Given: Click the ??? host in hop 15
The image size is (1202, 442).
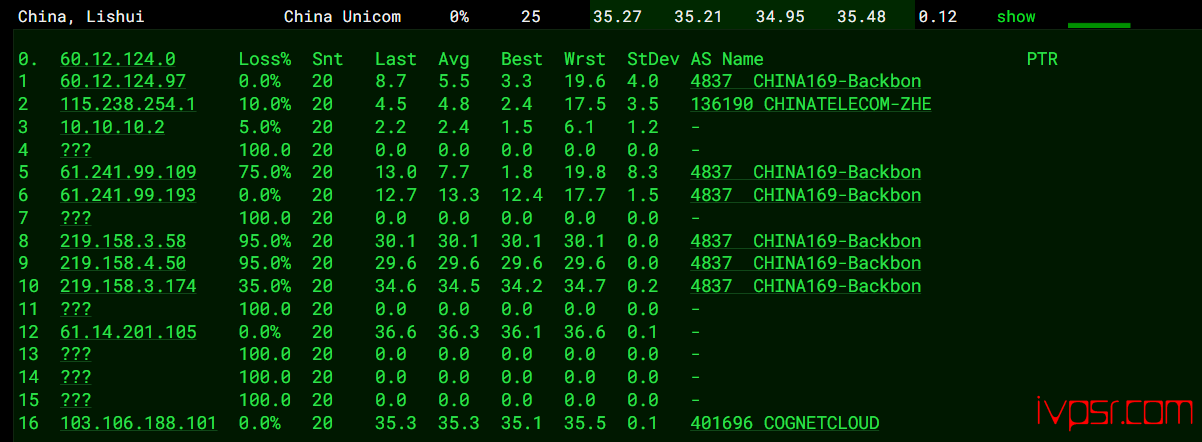Looking at the screenshot, I should (76, 400).
